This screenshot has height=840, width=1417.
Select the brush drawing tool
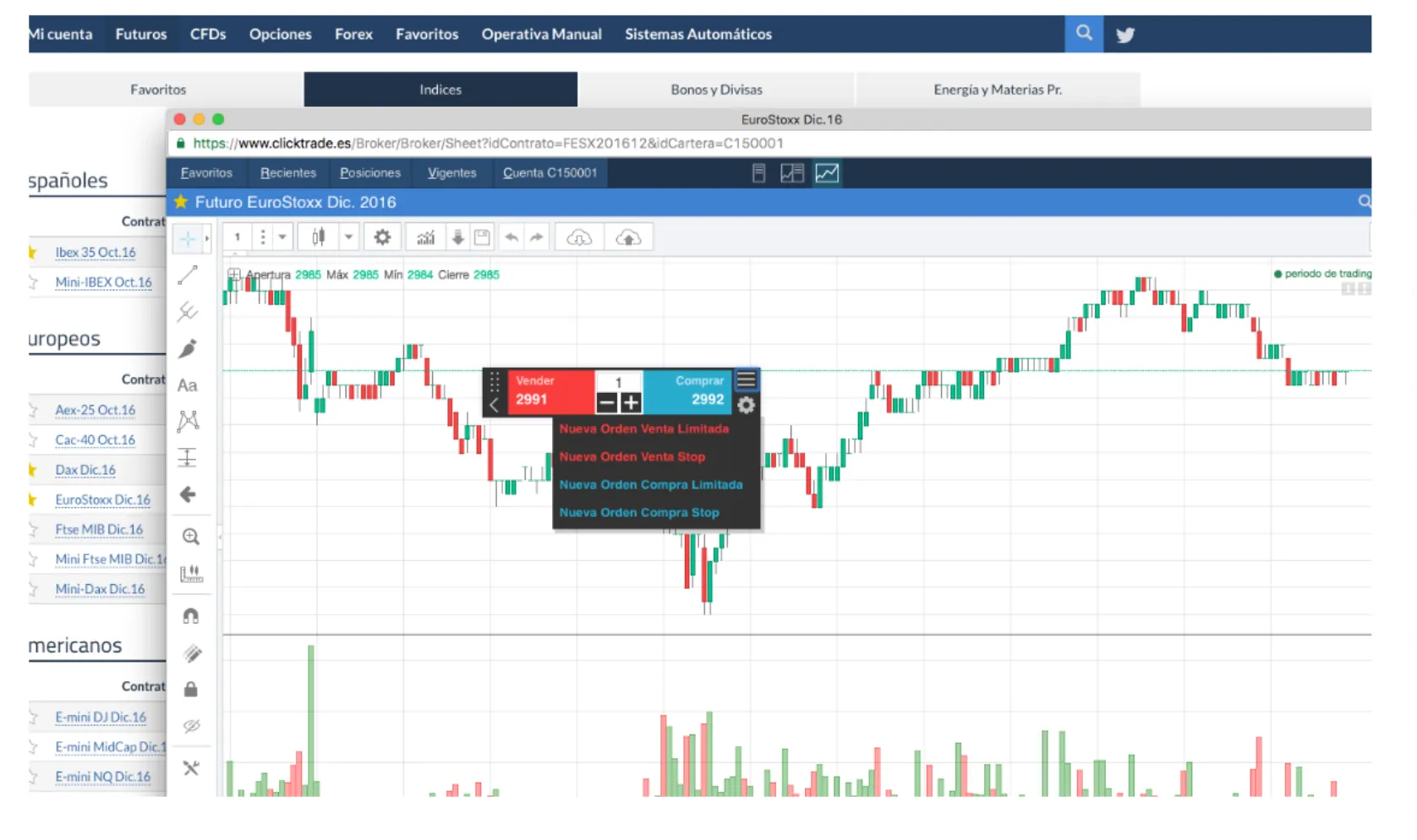[x=188, y=348]
